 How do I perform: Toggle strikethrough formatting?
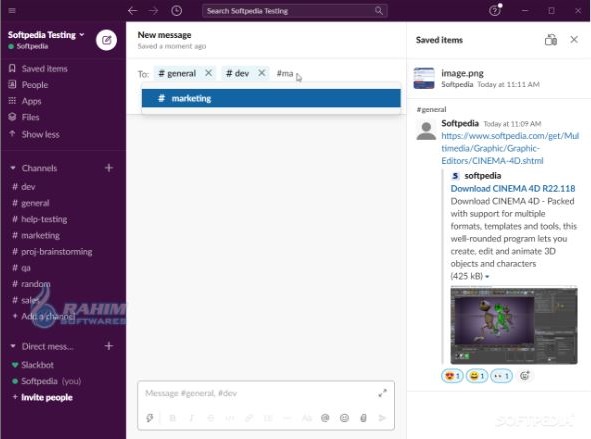tap(211, 418)
